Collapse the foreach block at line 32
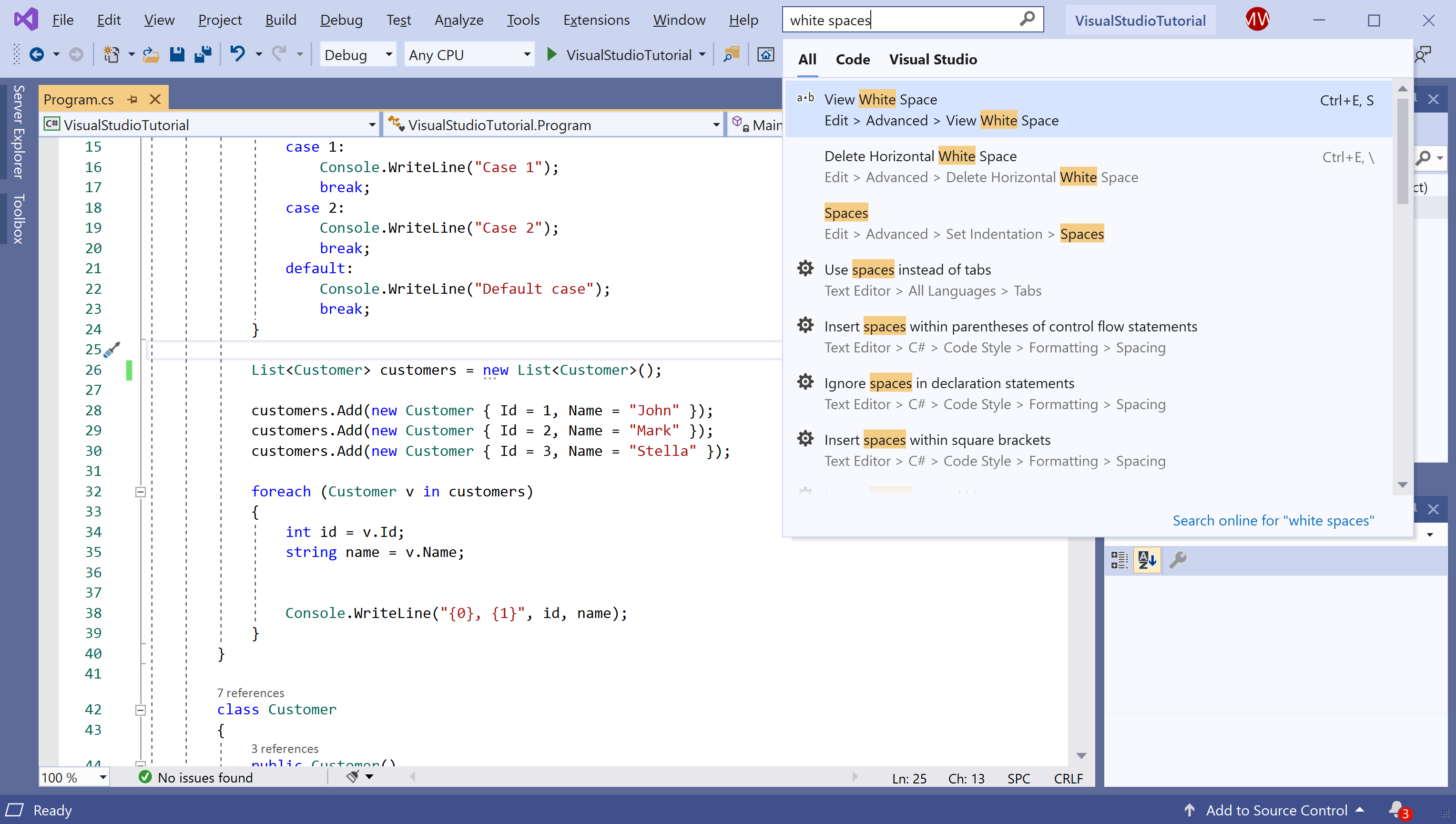Viewport: 1456px width, 824px height. point(141,492)
